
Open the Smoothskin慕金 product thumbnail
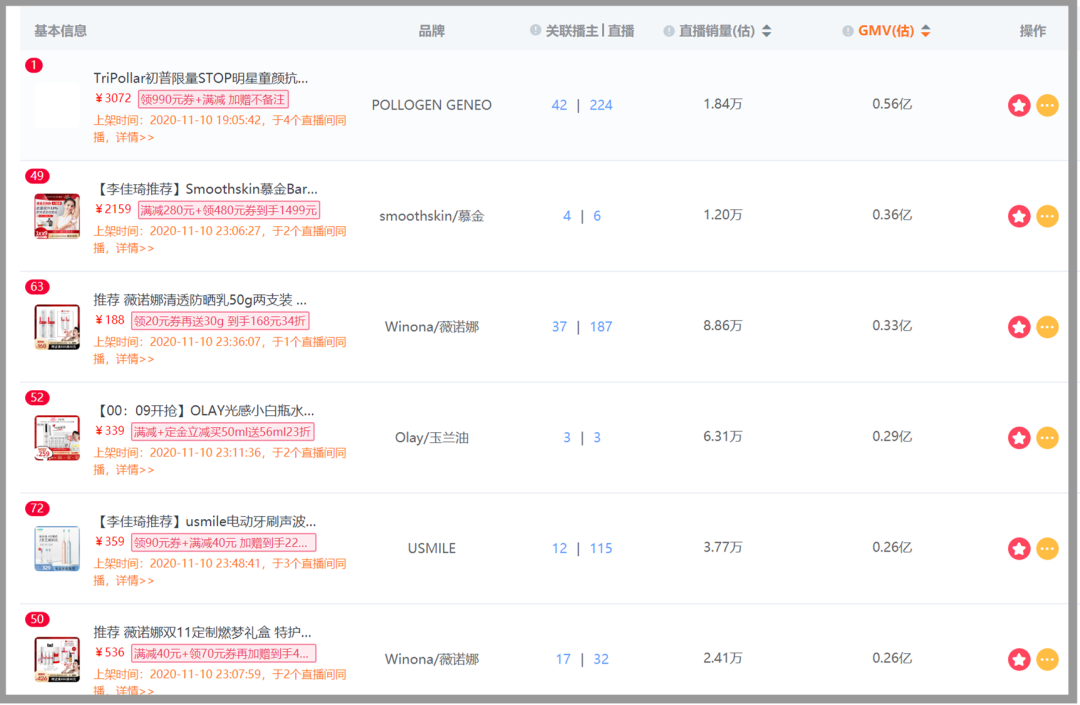click(x=57, y=216)
